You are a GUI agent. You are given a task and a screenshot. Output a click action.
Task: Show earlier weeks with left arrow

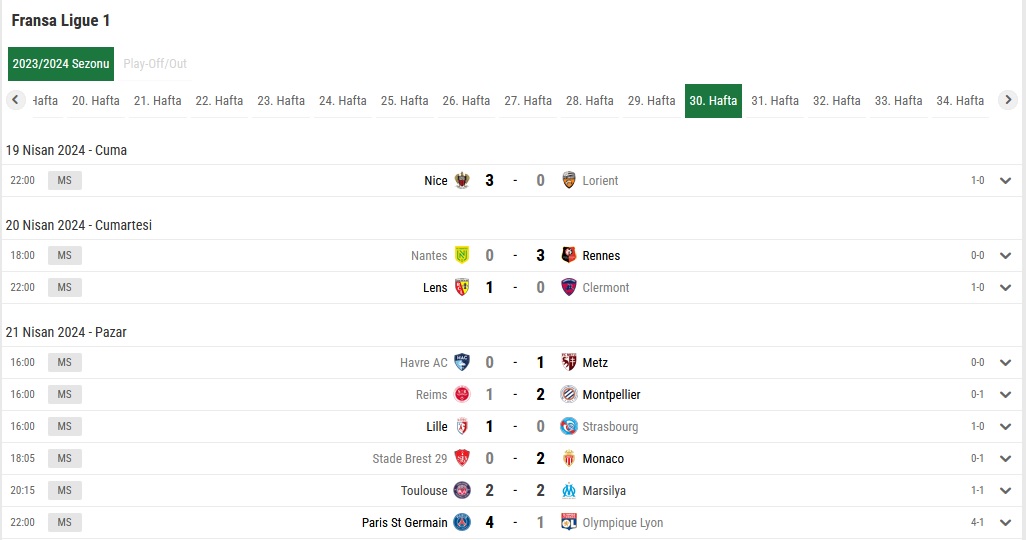[15, 100]
